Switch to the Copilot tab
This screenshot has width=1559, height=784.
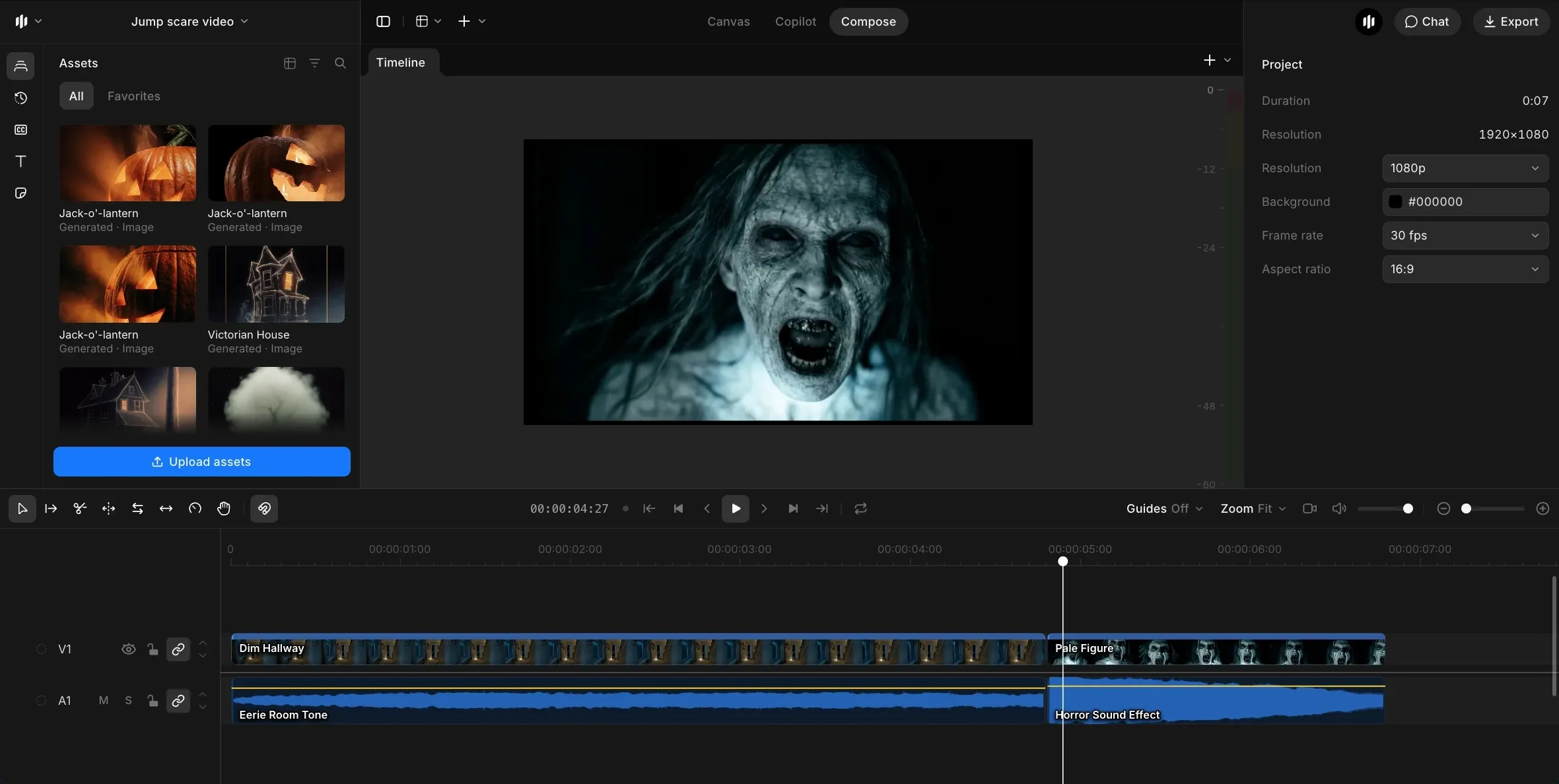coord(796,21)
